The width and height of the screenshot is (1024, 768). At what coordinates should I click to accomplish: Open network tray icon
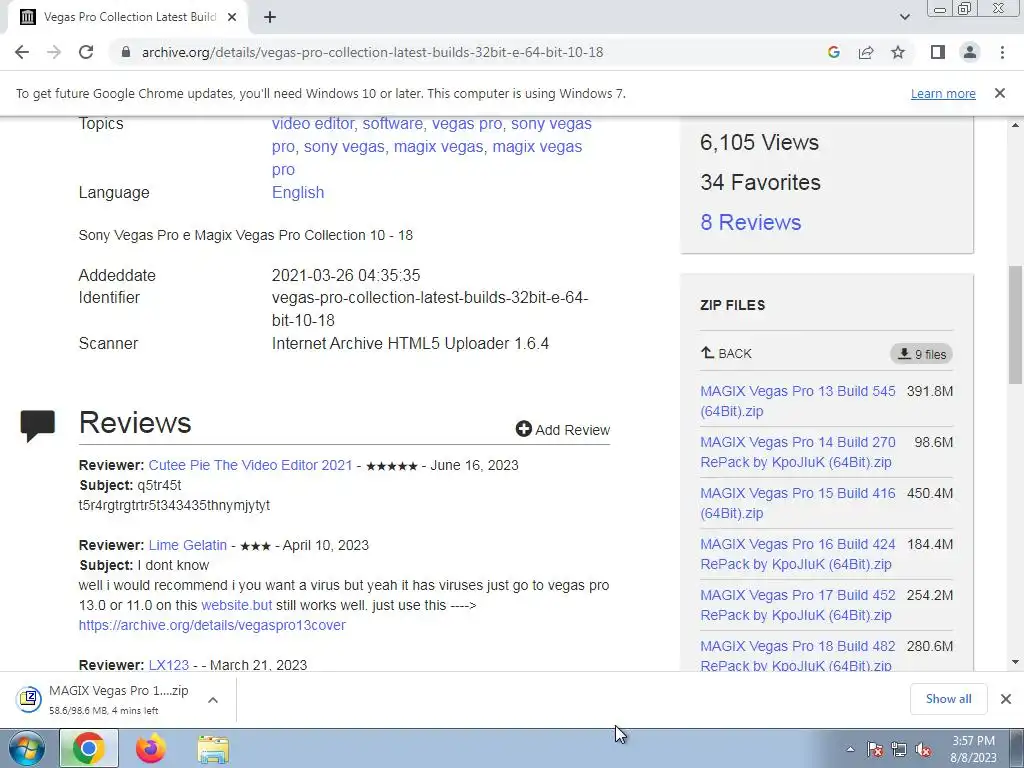899,749
